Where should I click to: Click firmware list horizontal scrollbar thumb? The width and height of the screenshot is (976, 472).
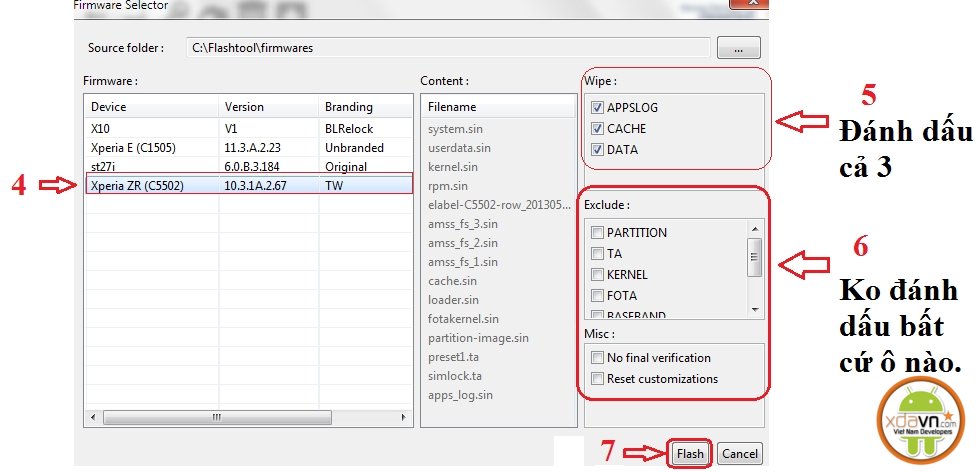pyautogui.click(x=215, y=417)
